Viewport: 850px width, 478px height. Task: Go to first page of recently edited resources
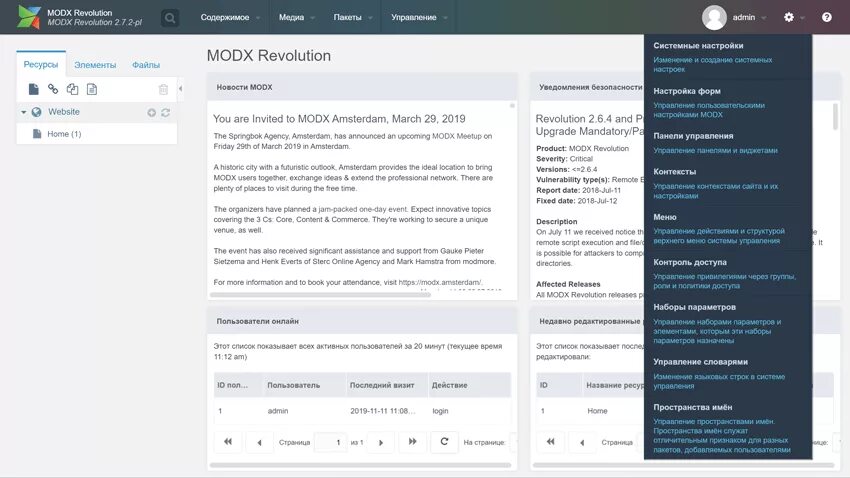click(550, 442)
